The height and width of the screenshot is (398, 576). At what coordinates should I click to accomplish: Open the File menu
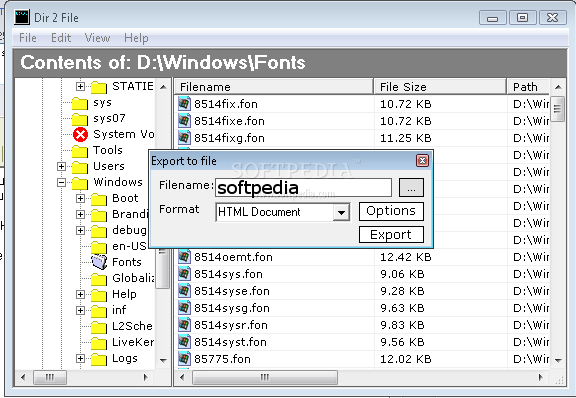tap(28, 38)
